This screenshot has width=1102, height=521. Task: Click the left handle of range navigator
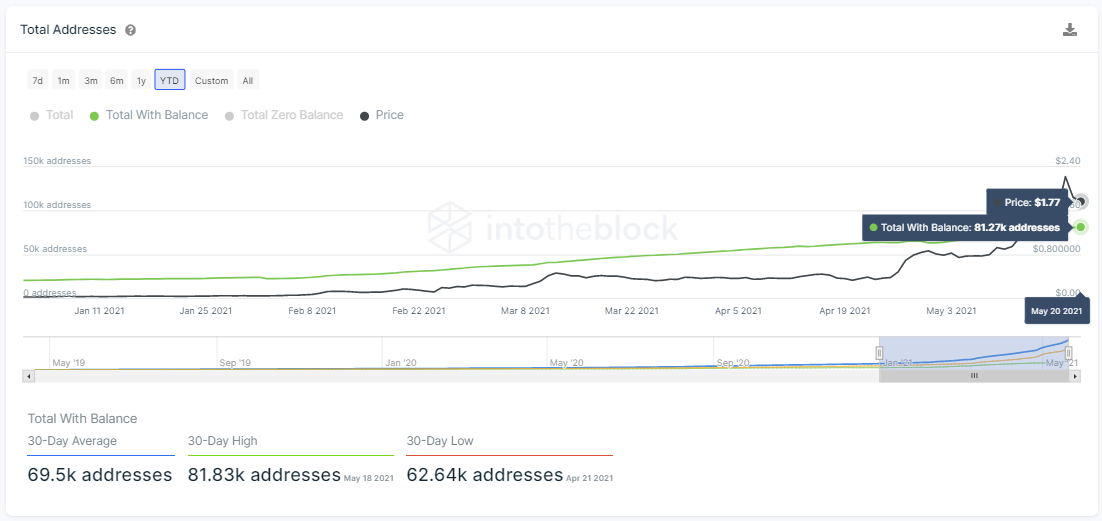(x=879, y=352)
